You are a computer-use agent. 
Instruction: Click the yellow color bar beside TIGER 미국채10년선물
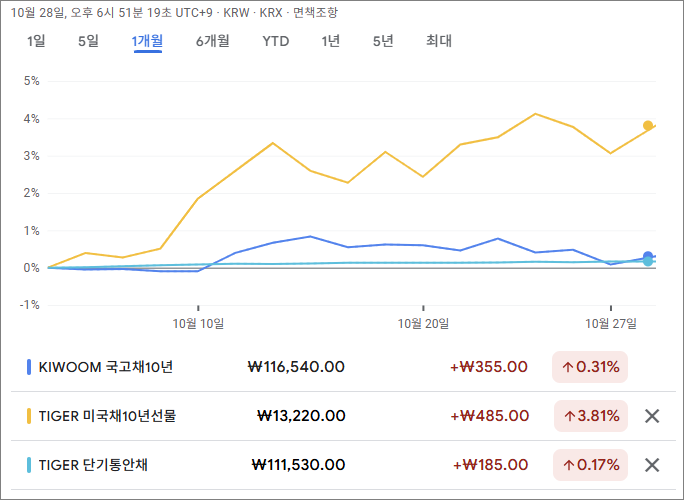click(x=29, y=416)
